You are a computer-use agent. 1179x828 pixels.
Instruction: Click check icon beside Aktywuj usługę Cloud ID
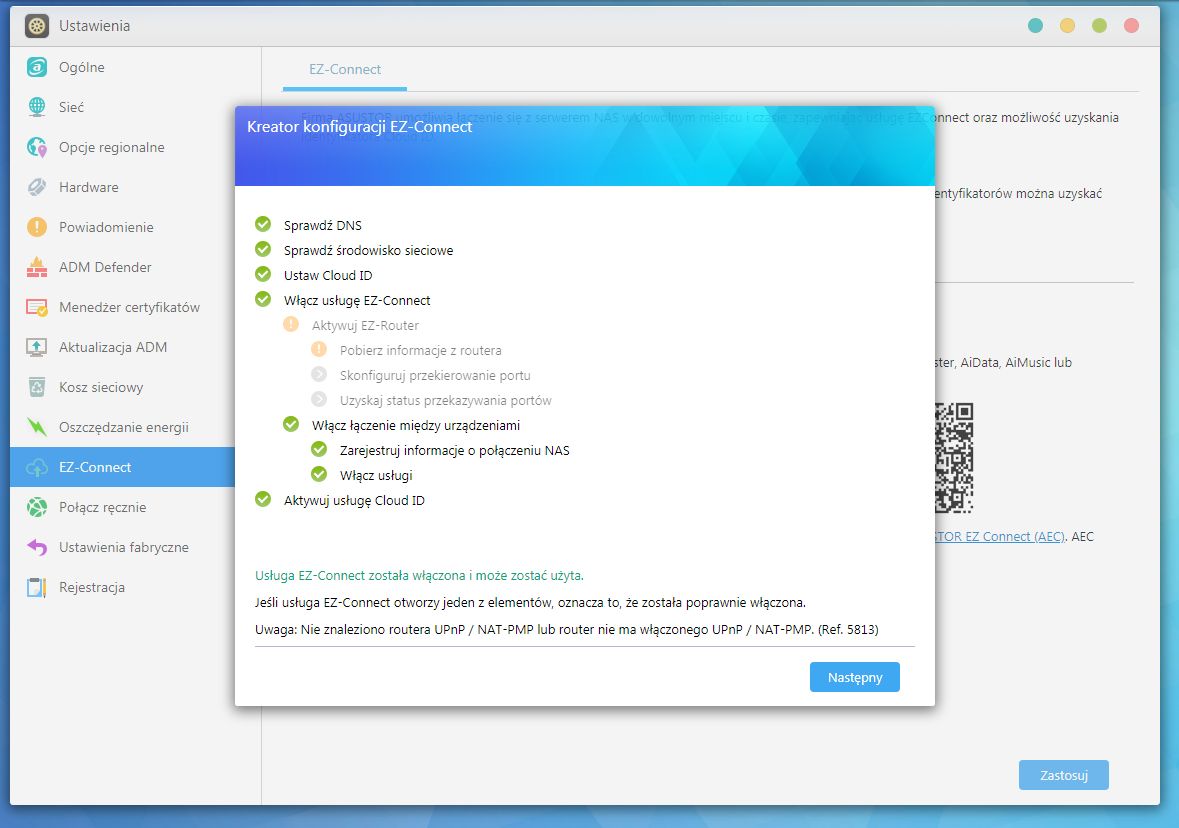point(263,499)
